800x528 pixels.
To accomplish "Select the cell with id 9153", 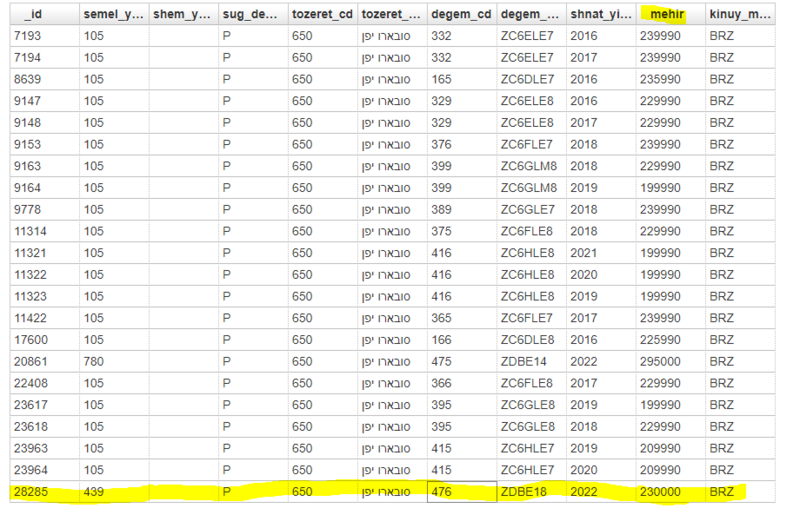I will coord(44,144).
